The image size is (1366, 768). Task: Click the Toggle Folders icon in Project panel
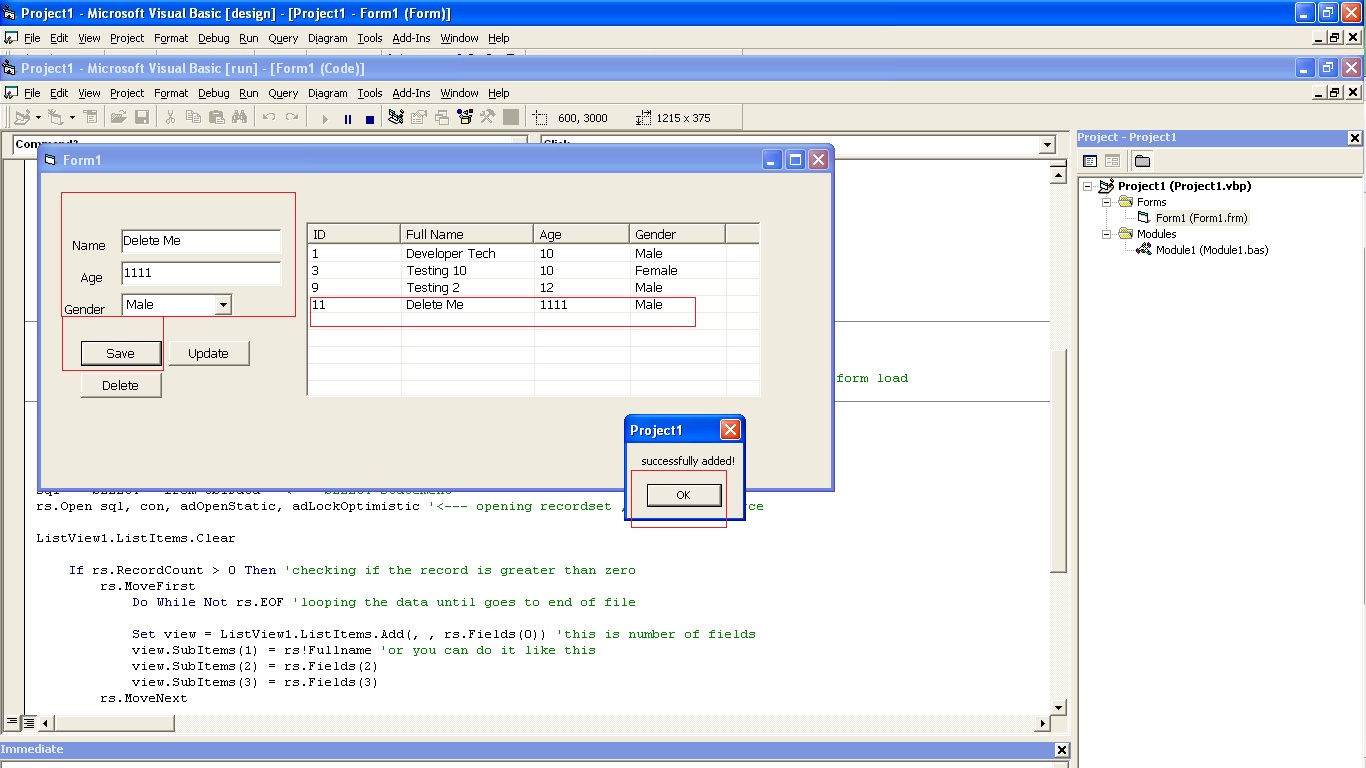(x=1142, y=160)
